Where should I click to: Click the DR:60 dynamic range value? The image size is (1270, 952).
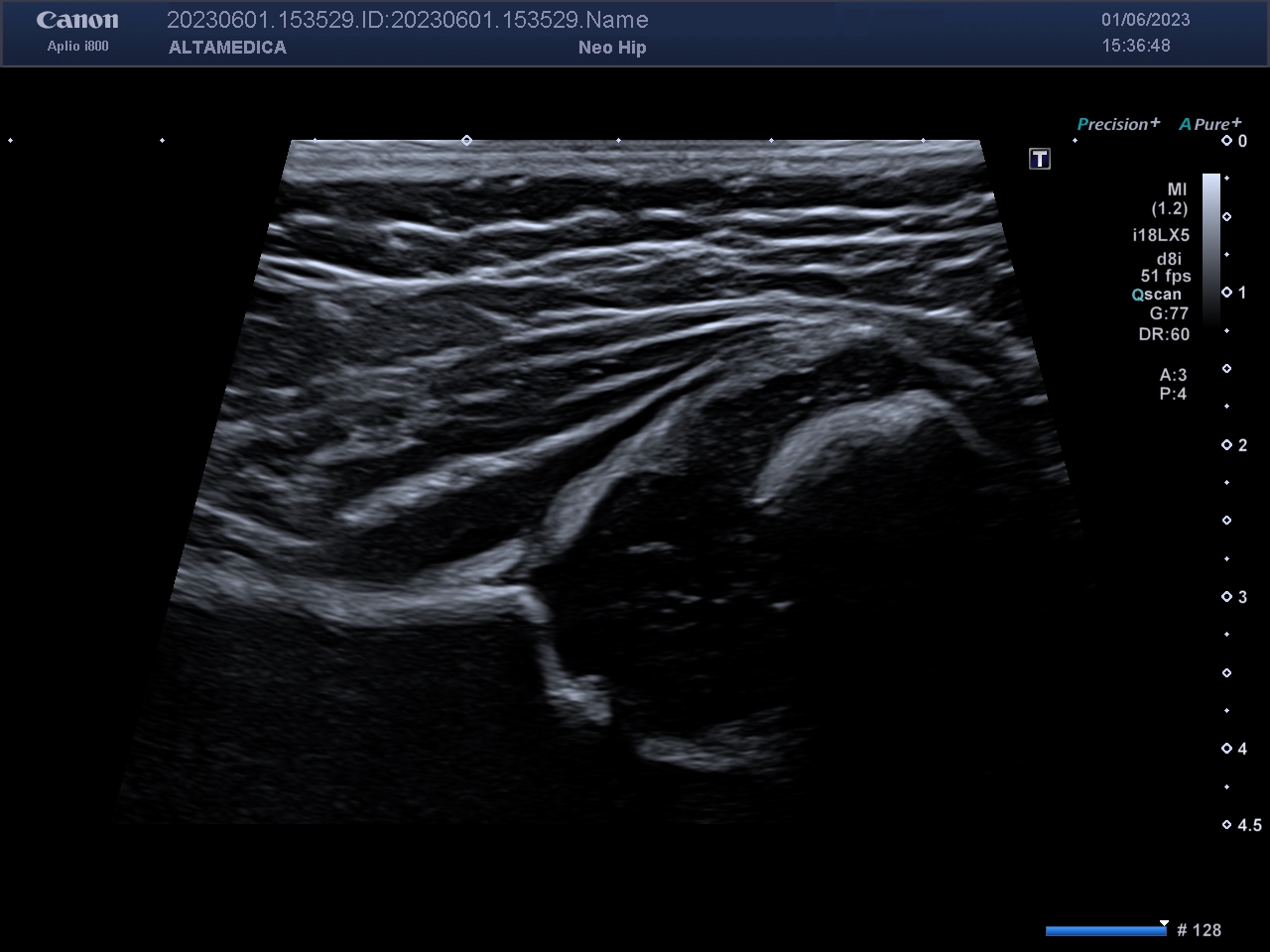[x=1164, y=334]
